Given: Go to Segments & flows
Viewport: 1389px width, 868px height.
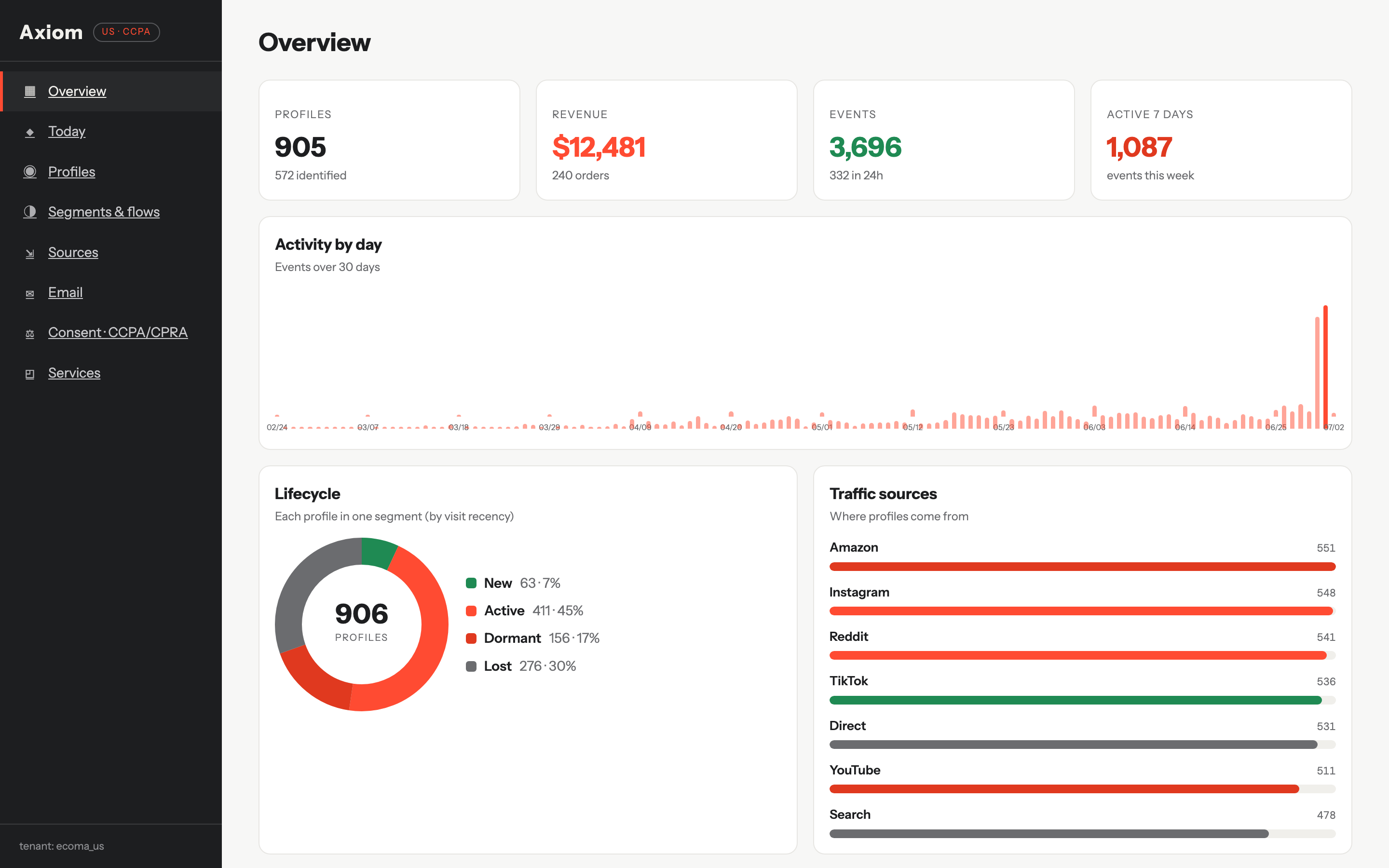Looking at the screenshot, I should click(x=104, y=212).
